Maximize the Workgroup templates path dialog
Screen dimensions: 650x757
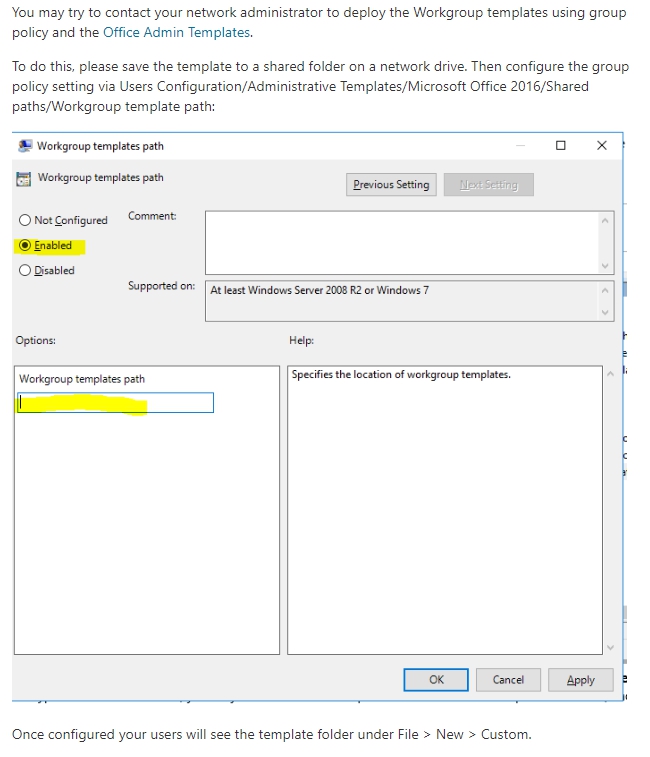point(561,145)
